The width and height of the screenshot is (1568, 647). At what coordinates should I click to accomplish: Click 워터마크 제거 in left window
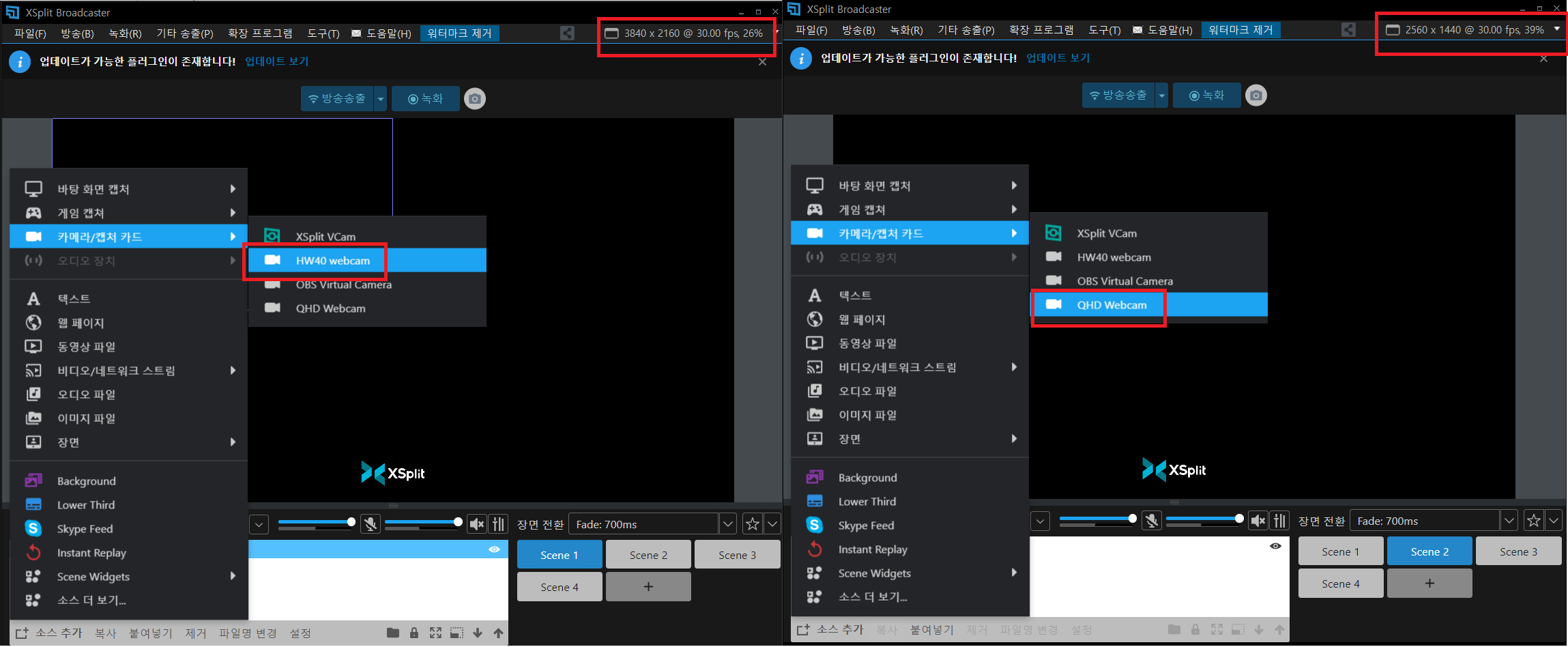[459, 33]
